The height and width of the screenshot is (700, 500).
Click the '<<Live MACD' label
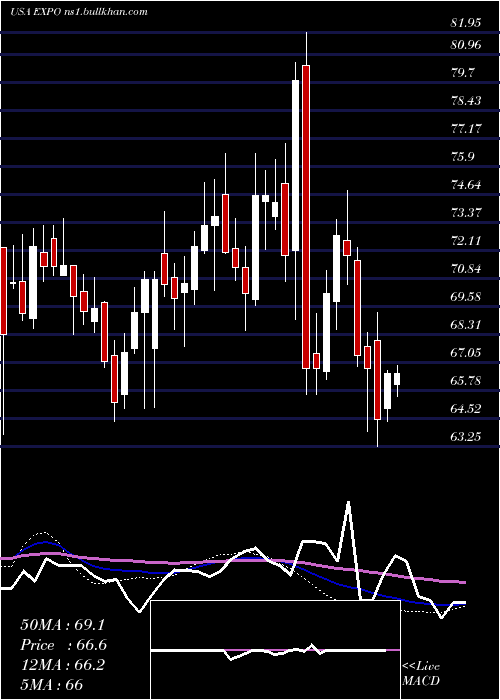(421, 673)
